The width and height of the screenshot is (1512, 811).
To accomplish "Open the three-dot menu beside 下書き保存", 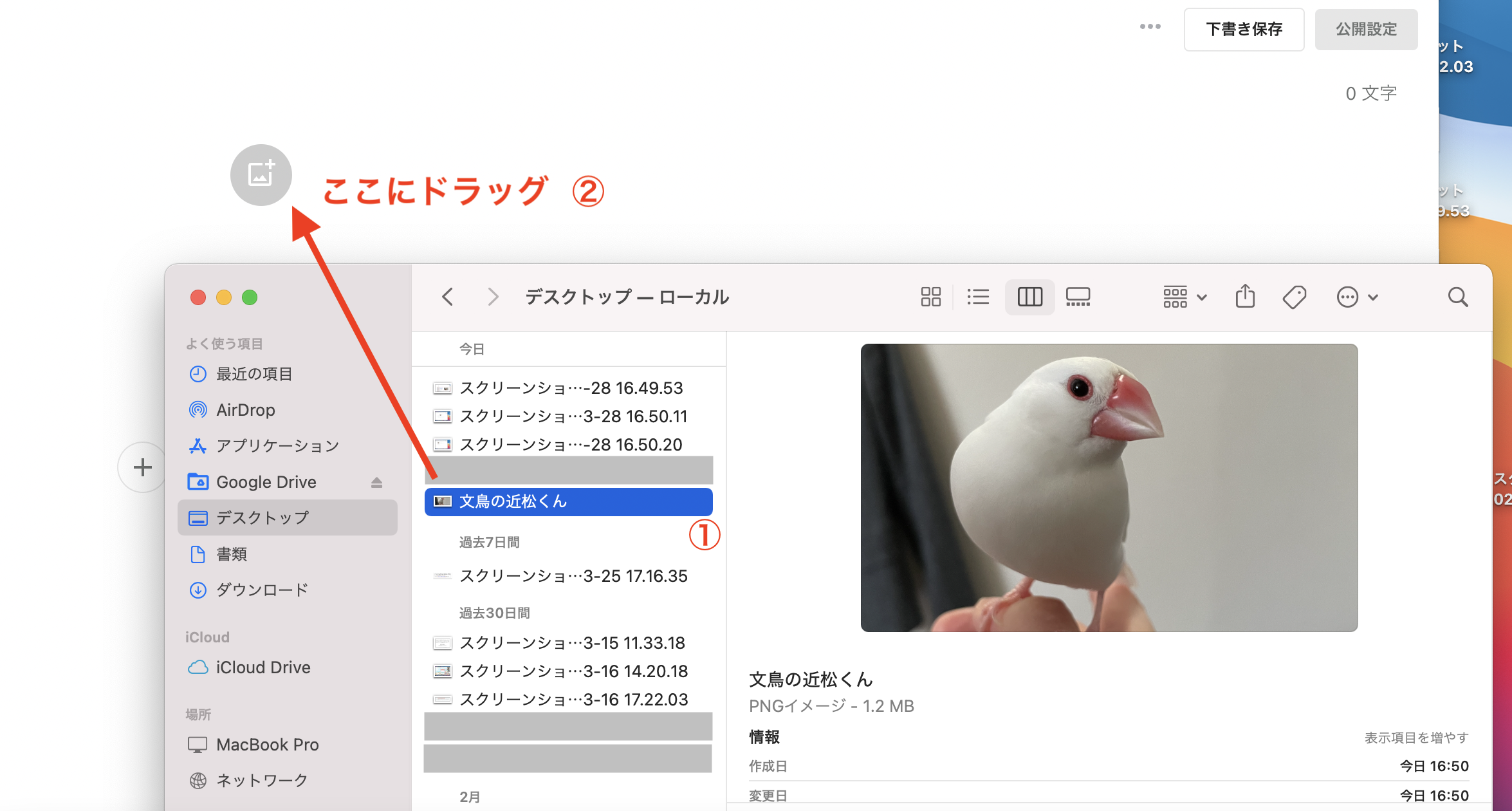I will coord(1150,27).
